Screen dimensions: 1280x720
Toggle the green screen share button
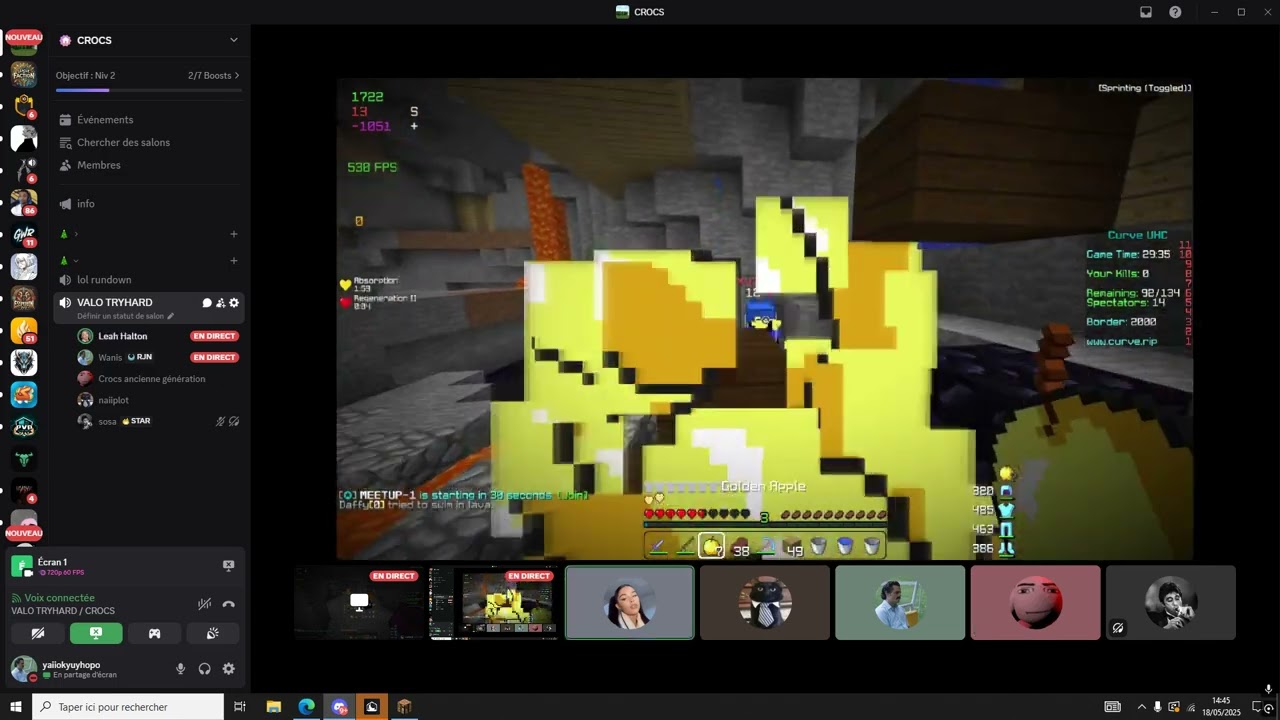point(96,633)
